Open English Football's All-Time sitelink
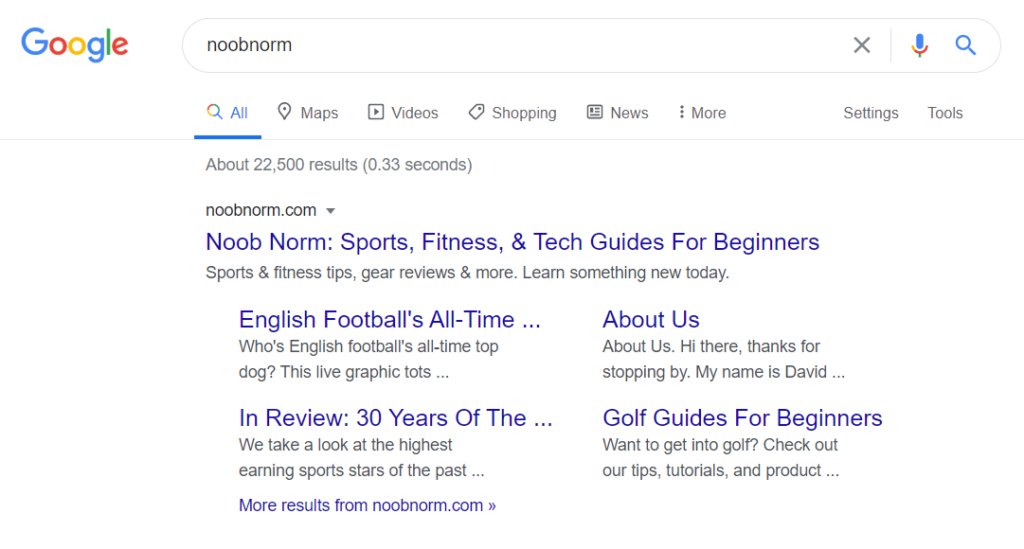Viewport: 1024px width, 549px height. [389, 320]
